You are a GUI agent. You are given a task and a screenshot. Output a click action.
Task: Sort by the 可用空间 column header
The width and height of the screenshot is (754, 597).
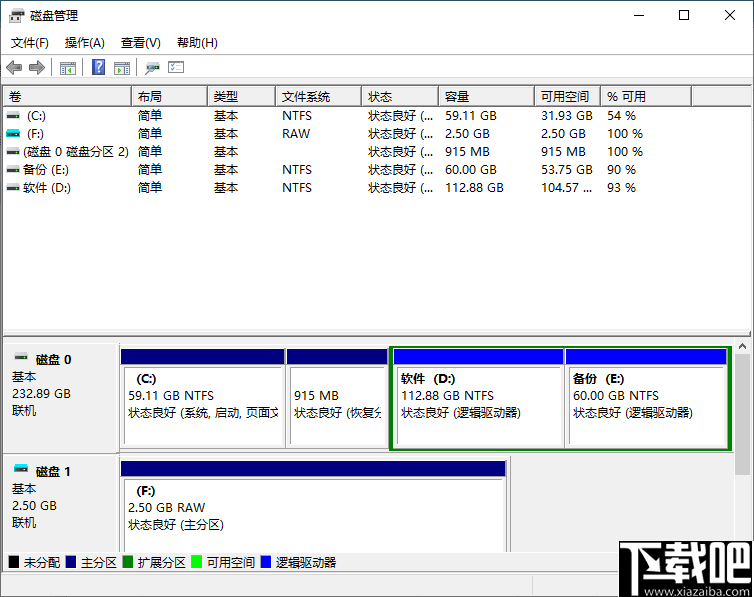[x=567, y=97]
